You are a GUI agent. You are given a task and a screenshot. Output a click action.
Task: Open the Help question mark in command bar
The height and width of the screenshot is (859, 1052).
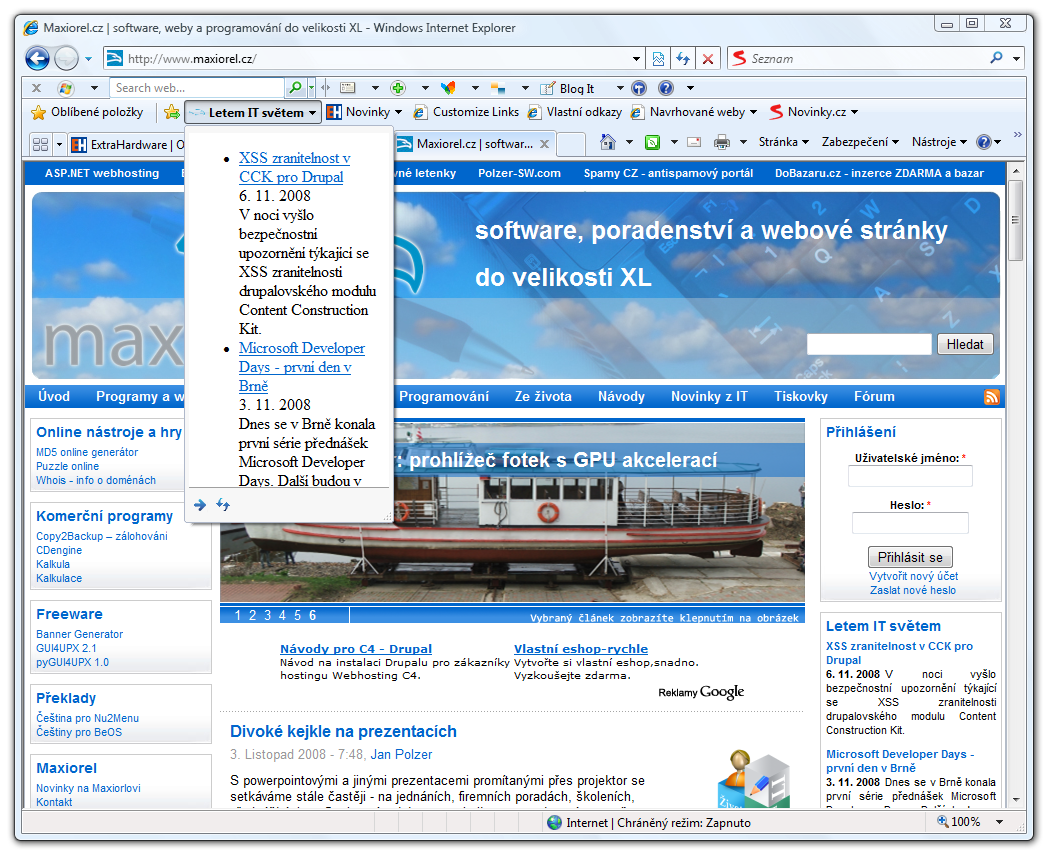(984, 142)
